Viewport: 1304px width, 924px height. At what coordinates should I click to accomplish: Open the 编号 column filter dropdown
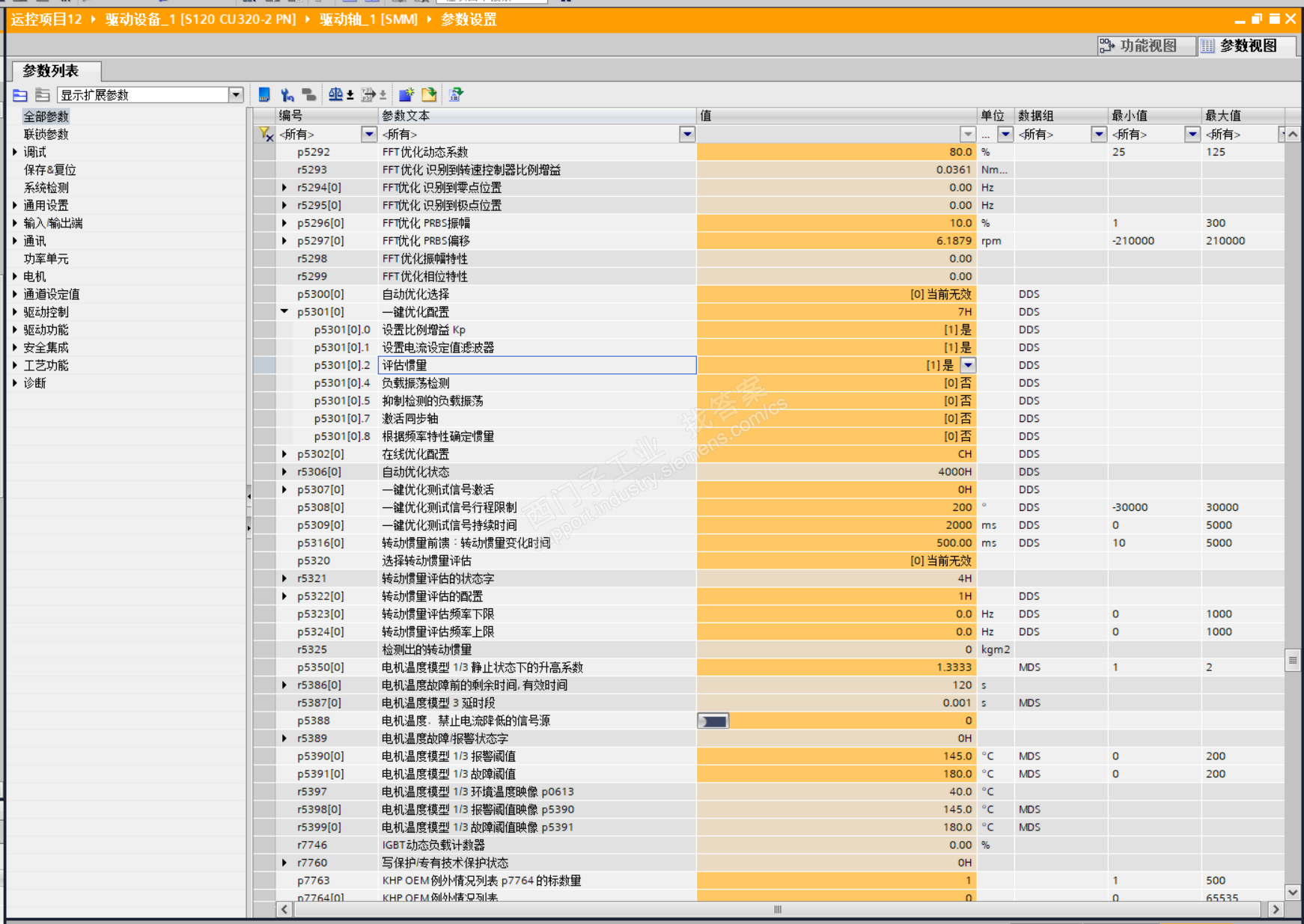[x=369, y=134]
